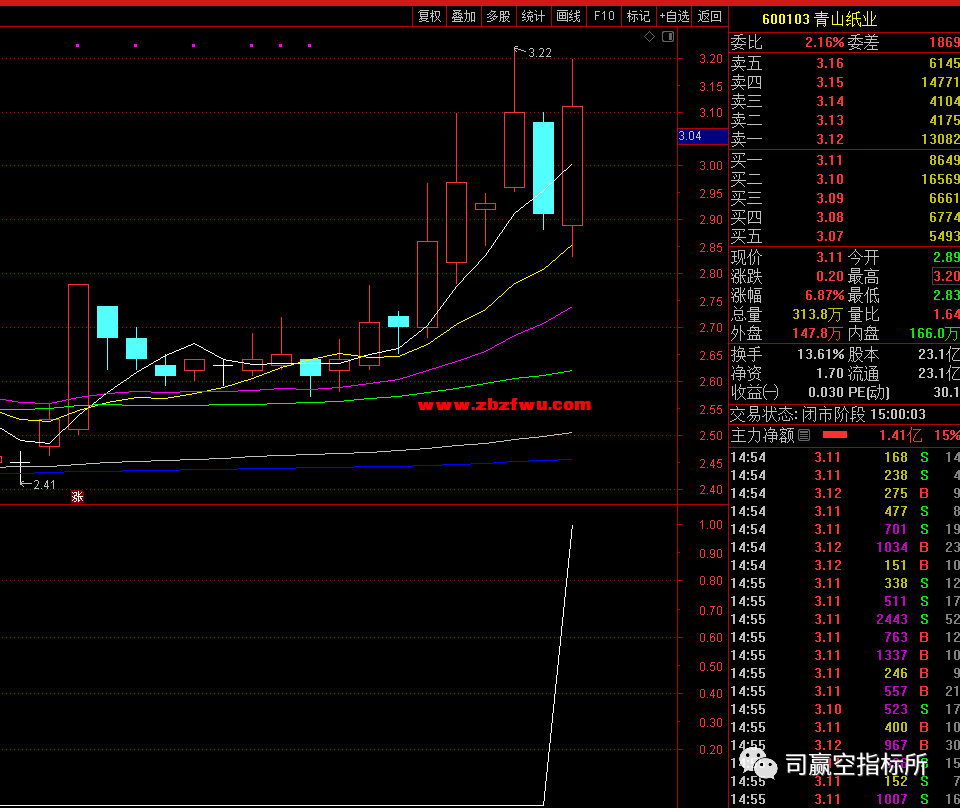The height and width of the screenshot is (808, 960).
Task: Click the 涨跌 value 0.20
Action: [830, 276]
